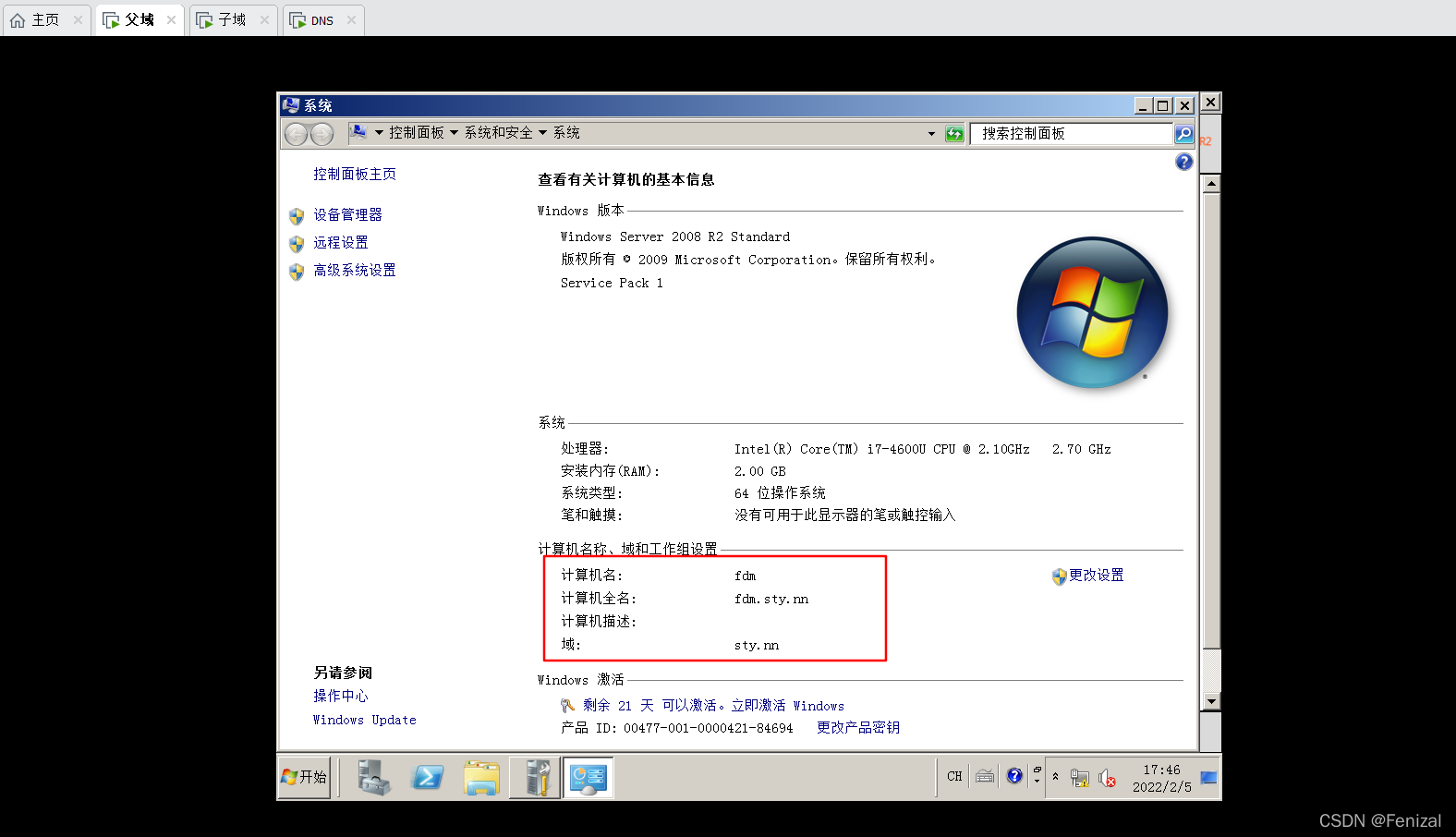Open Windows Explorer folder taskbar icon

[481, 778]
